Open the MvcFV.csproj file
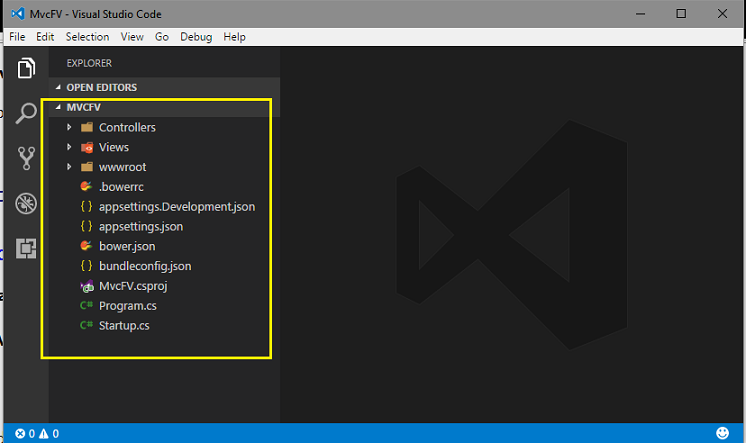 (x=133, y=286)
